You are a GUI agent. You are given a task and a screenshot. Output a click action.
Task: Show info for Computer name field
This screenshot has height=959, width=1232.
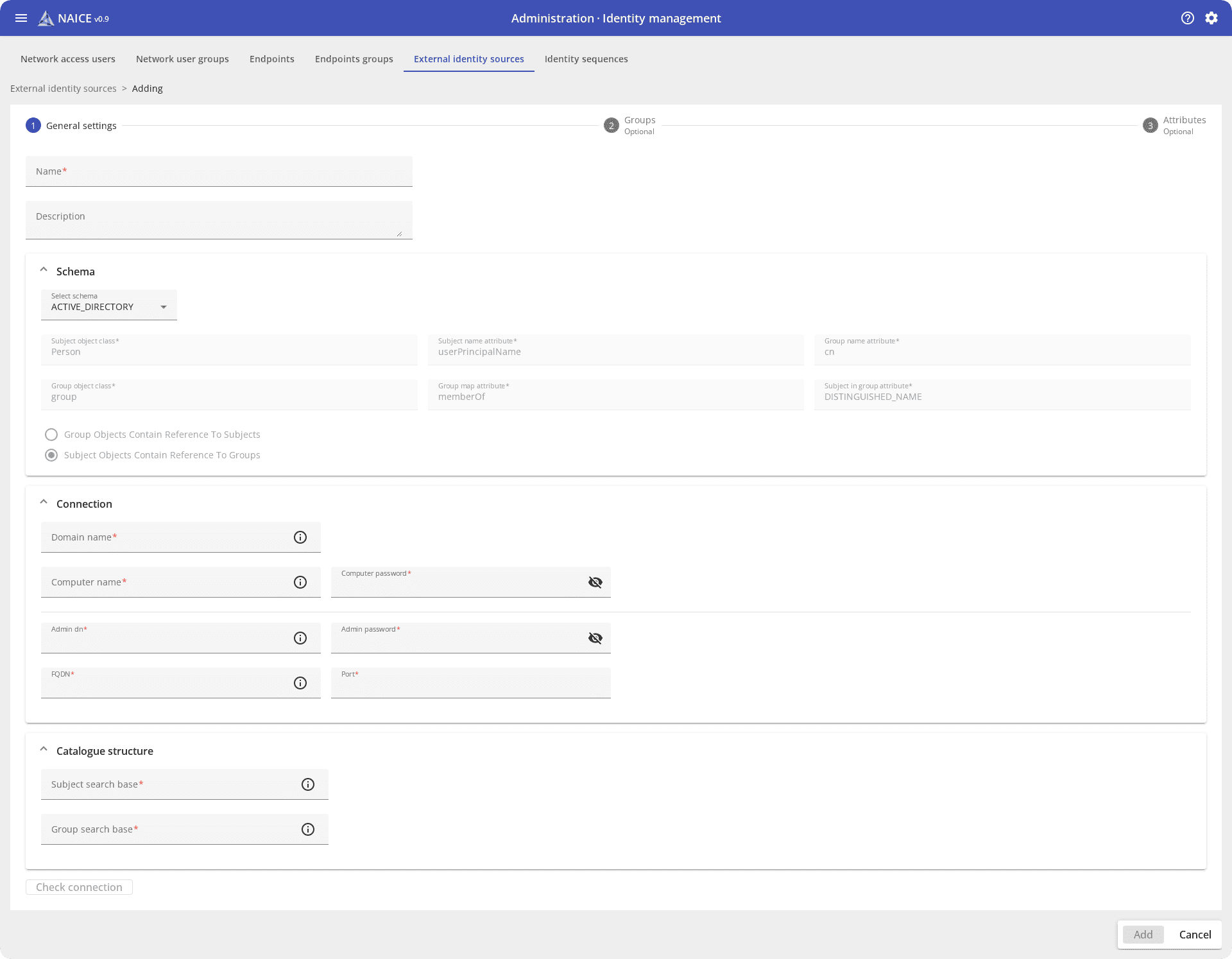point(300,582)
